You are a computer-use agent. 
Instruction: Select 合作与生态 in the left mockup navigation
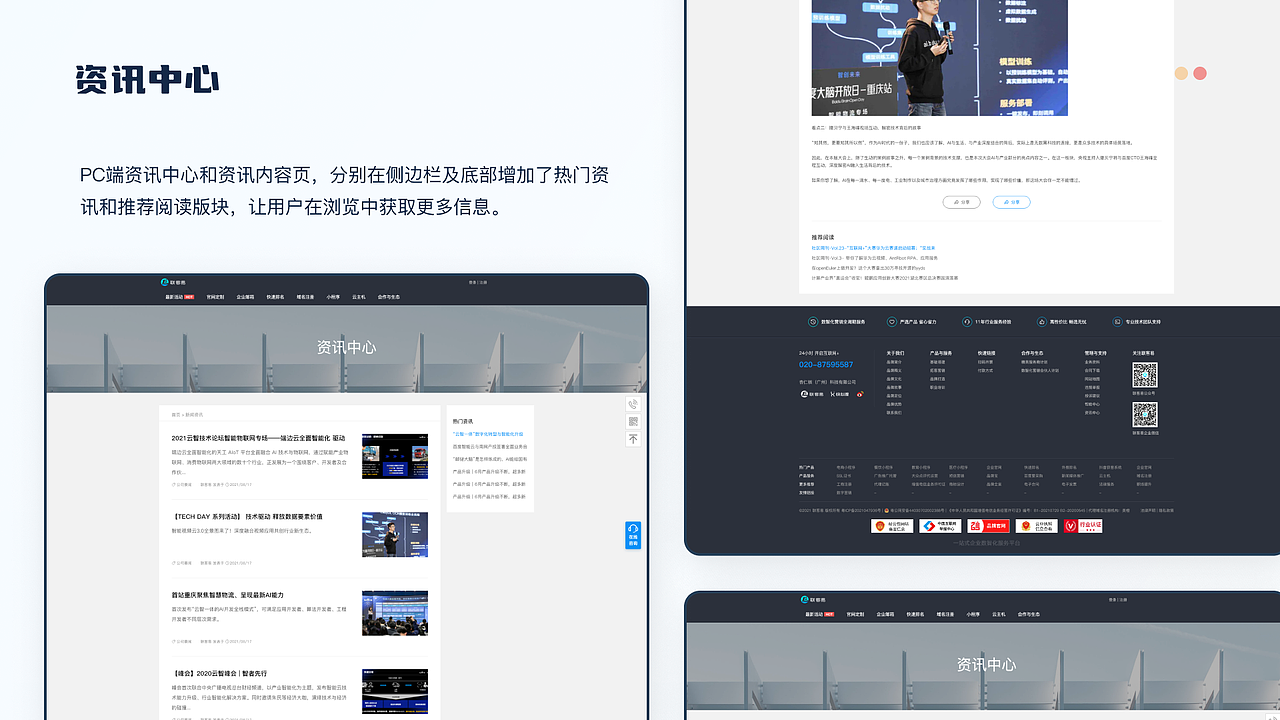(388, 297)
